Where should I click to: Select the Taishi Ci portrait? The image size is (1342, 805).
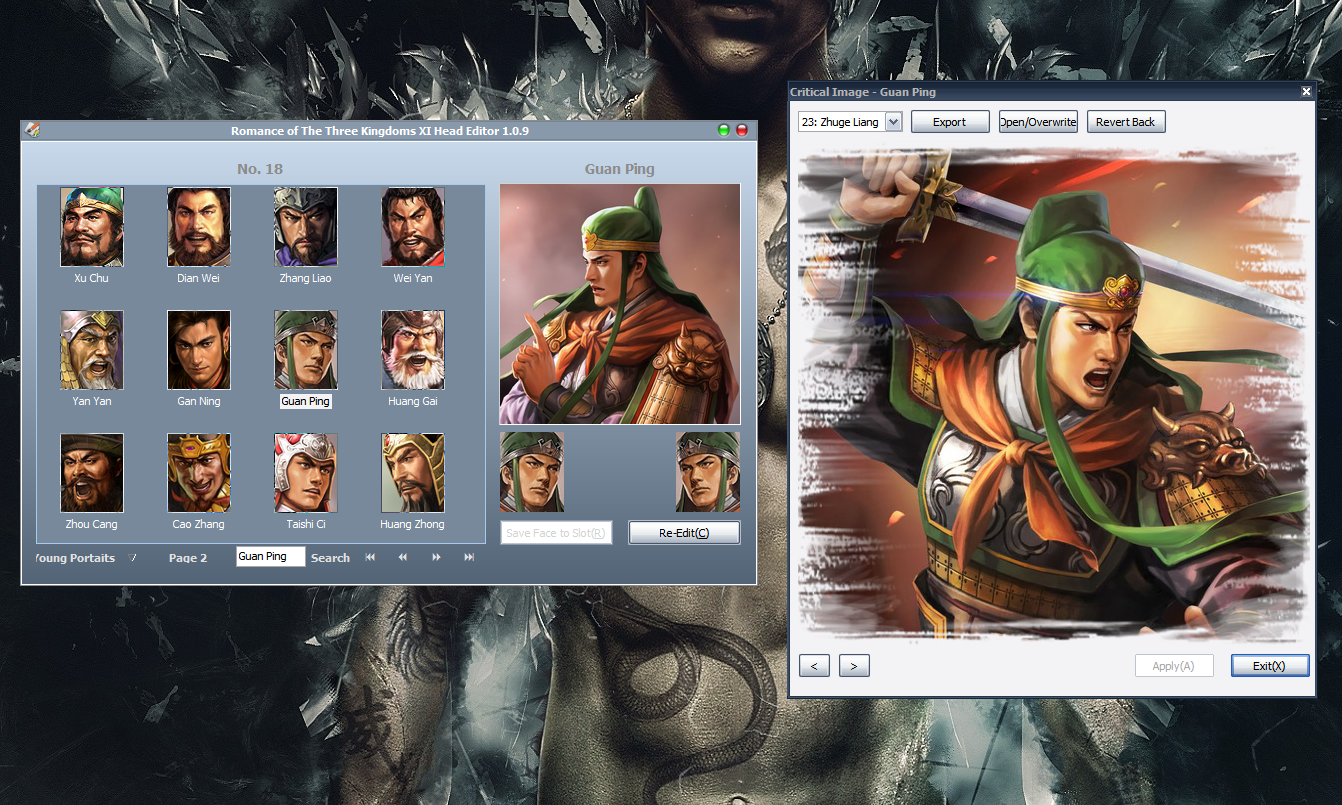click(x=306, y=473)
